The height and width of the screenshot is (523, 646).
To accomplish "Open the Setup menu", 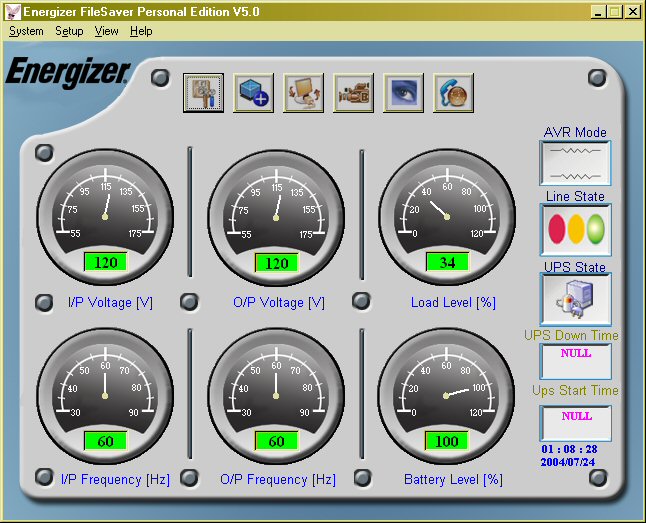I will click(69, 31).
